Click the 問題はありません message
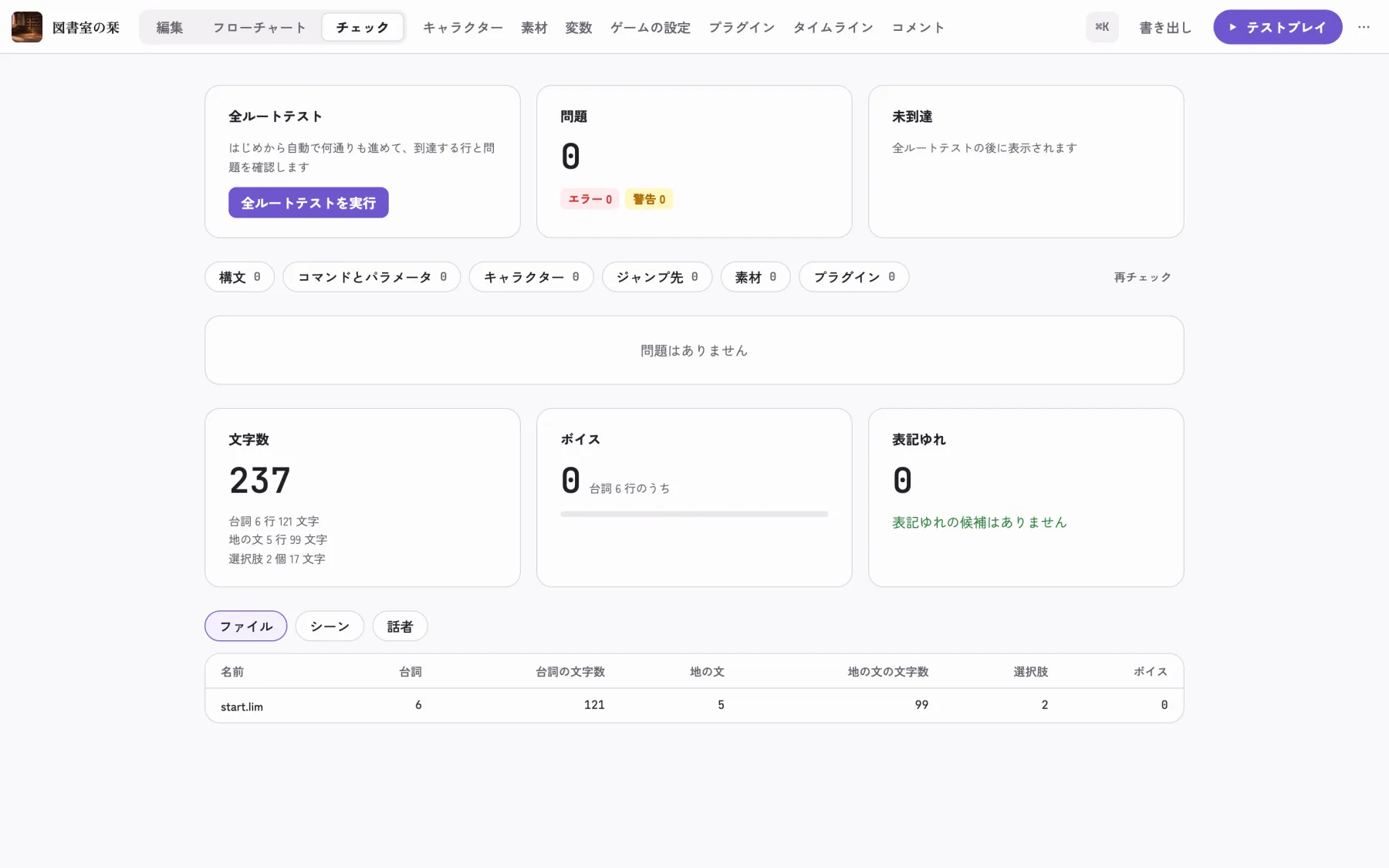 coord(694,350)
